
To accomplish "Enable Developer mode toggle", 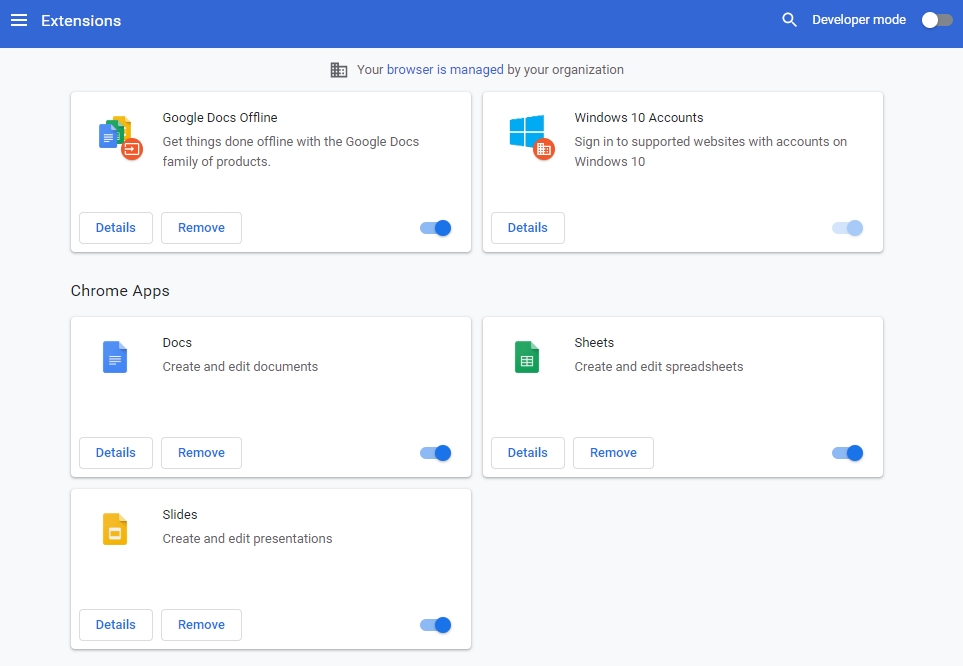I will tap(937, 20).
